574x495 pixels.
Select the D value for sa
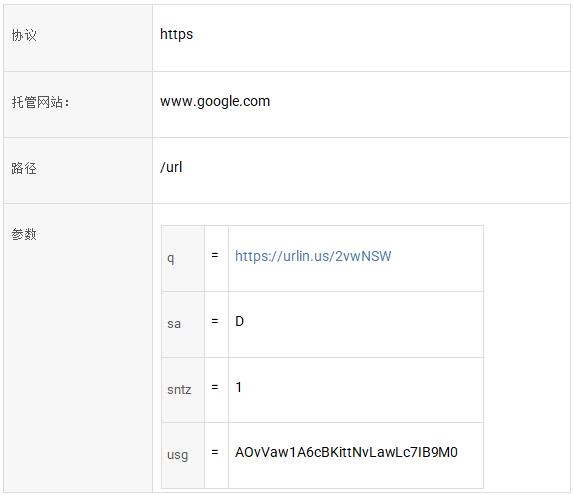coord(239,321)
